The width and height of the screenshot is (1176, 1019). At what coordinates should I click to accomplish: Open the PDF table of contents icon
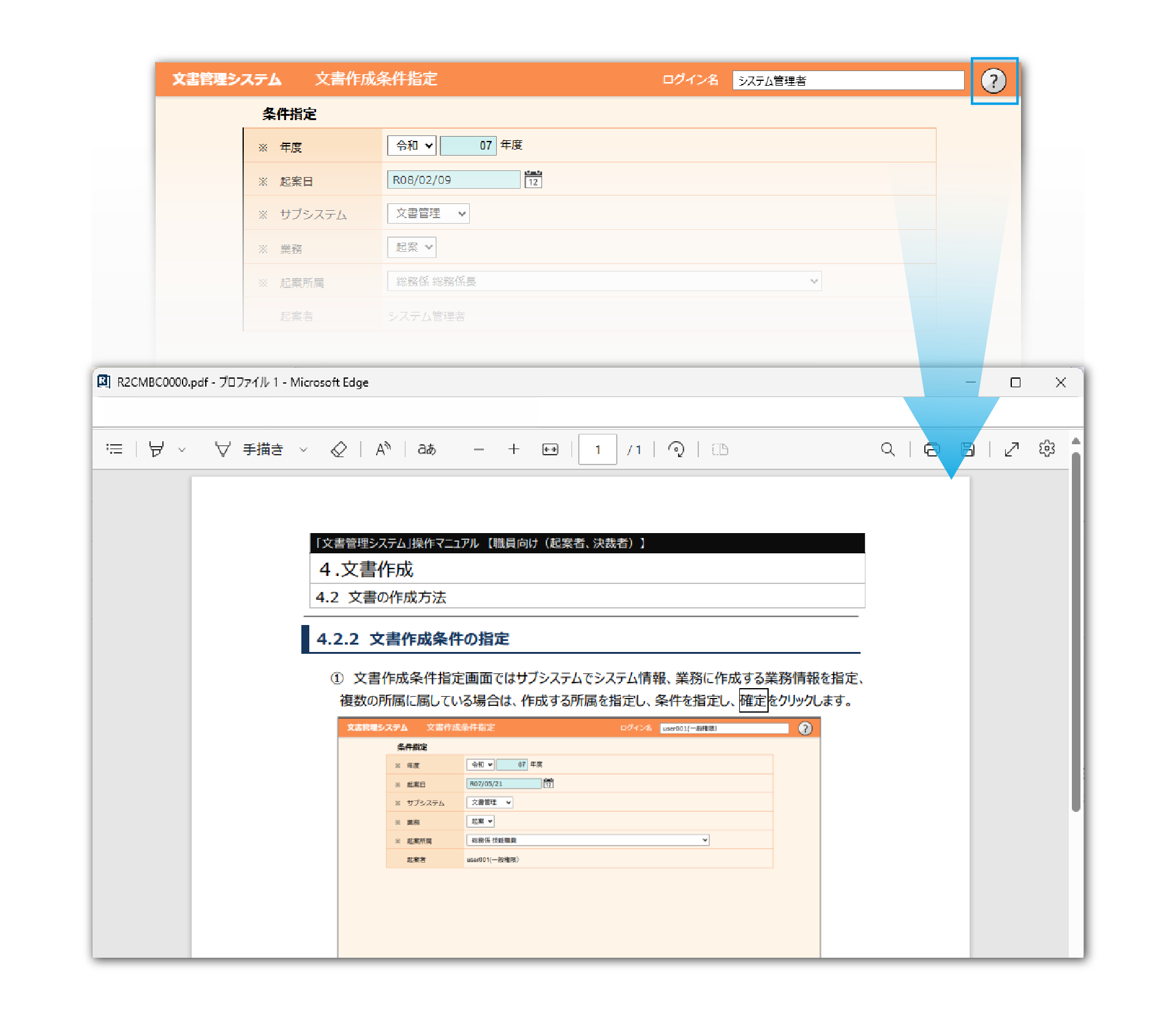click(x=115, y=449)
